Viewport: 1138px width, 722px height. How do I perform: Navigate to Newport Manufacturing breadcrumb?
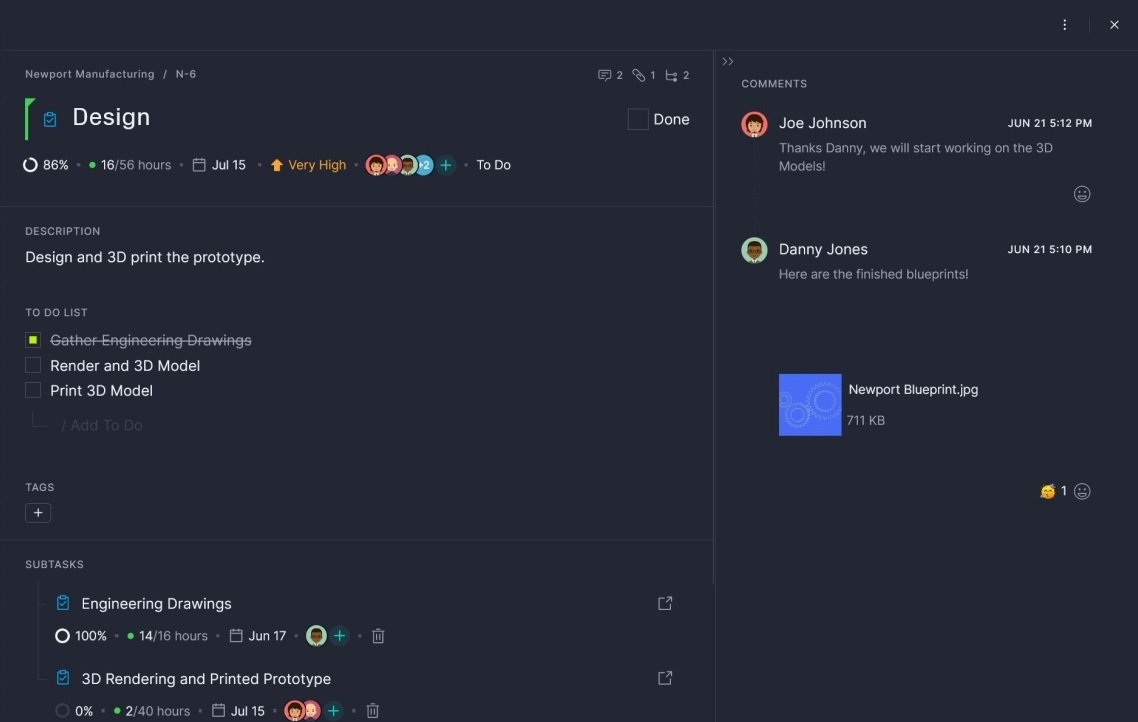click(88, 73)
